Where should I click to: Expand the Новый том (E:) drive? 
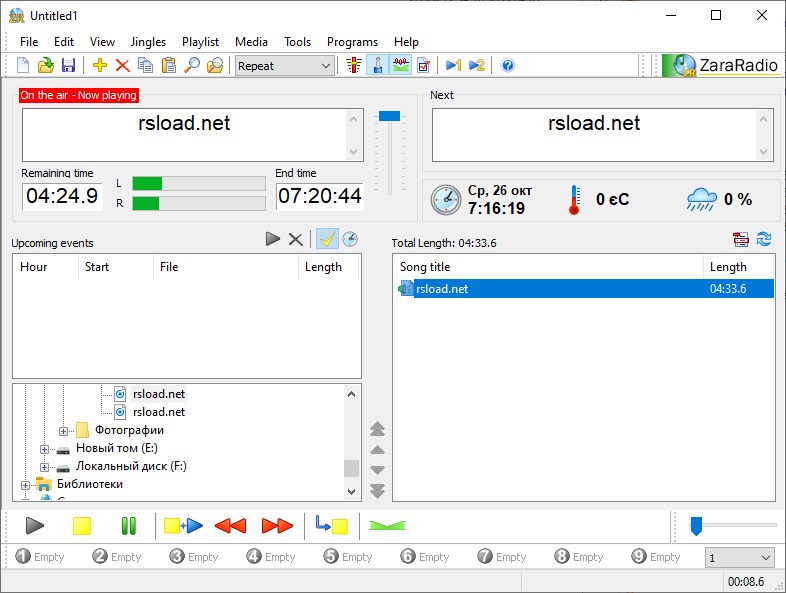point(44,449)
